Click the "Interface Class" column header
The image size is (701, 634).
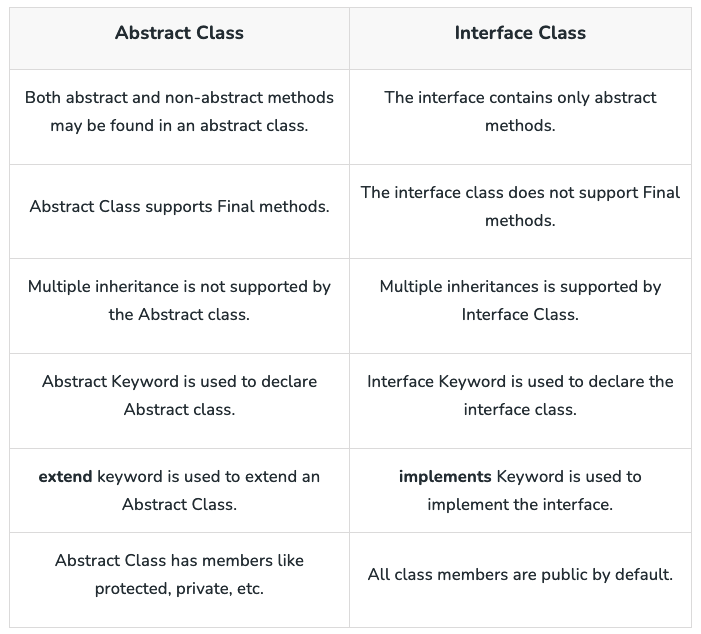click(x=520, y=33)
